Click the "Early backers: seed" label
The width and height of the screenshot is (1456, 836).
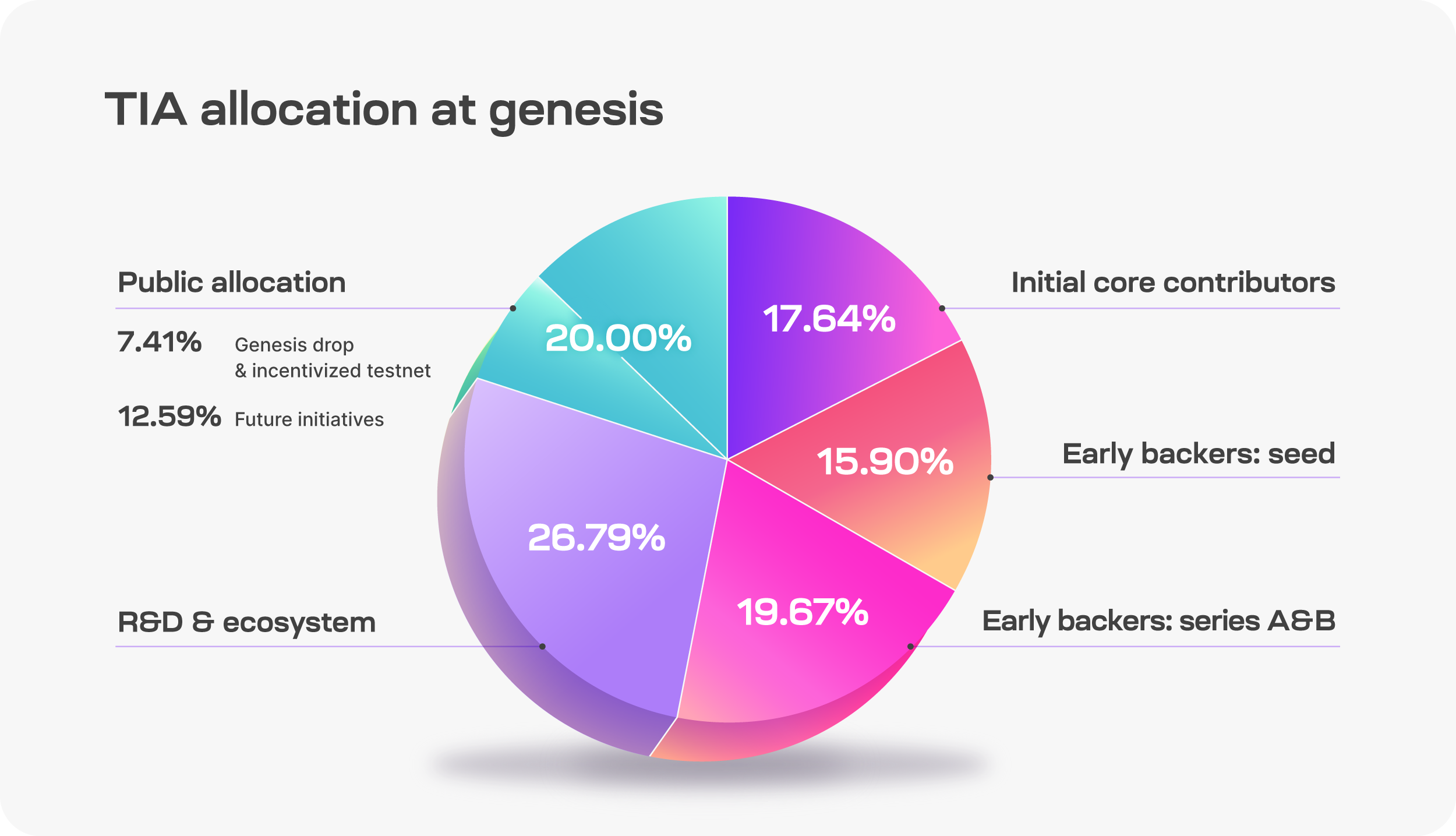pos(1199,454)
